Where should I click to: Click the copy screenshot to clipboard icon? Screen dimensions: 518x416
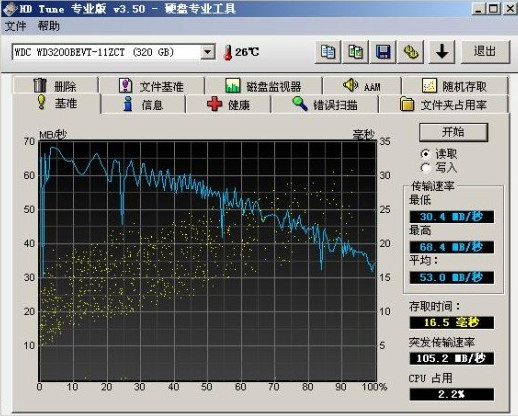355,52
